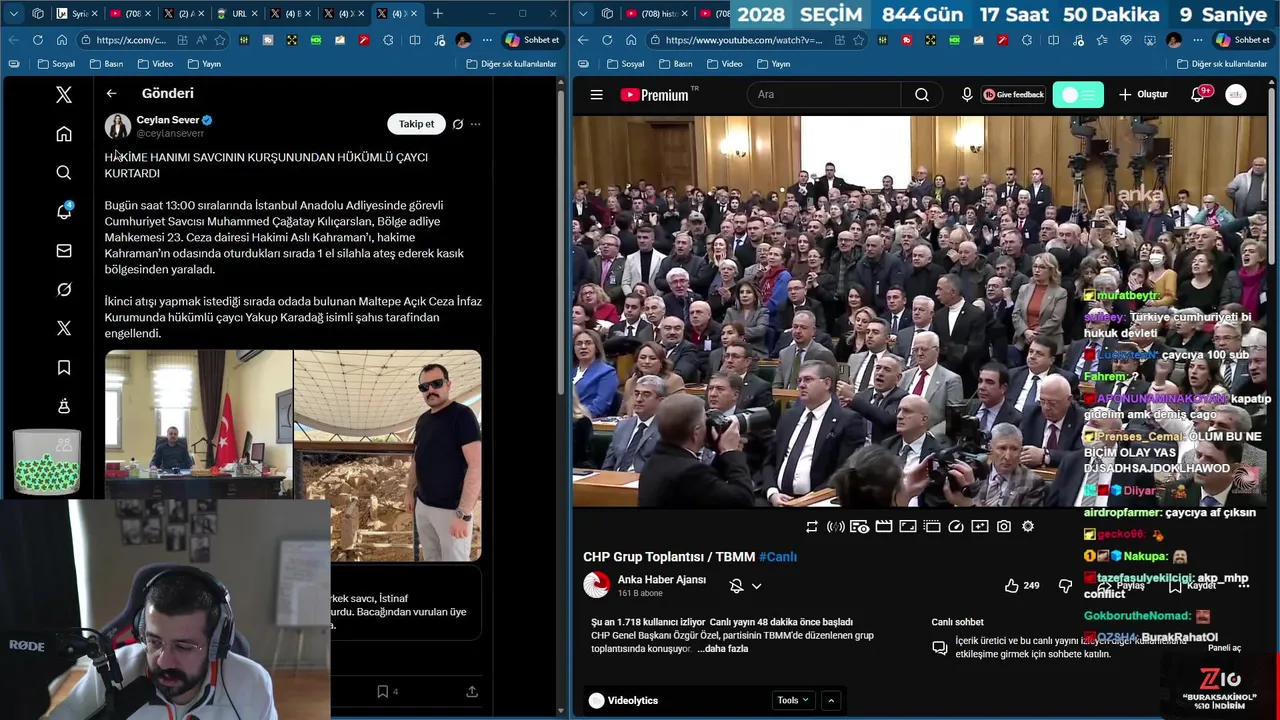Click x.com address bar in left browser
This screenshot has width=1280, height=720.
(x=132, y=40)
